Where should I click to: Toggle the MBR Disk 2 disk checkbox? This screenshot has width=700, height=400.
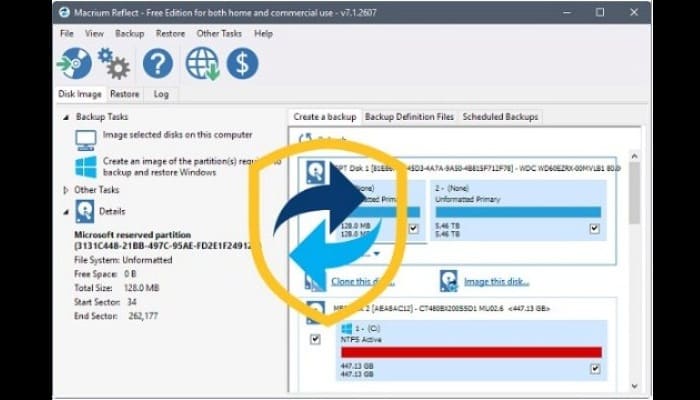pyautogui.click(x=315, y=340)
